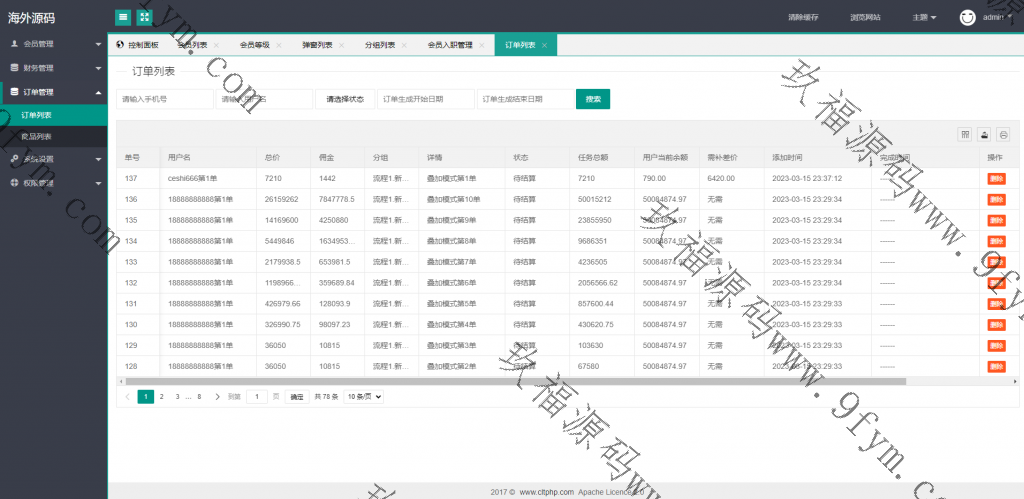Click the print table icon
The height and width of the screenshot is (499, 1024).
coord(1003,135)
